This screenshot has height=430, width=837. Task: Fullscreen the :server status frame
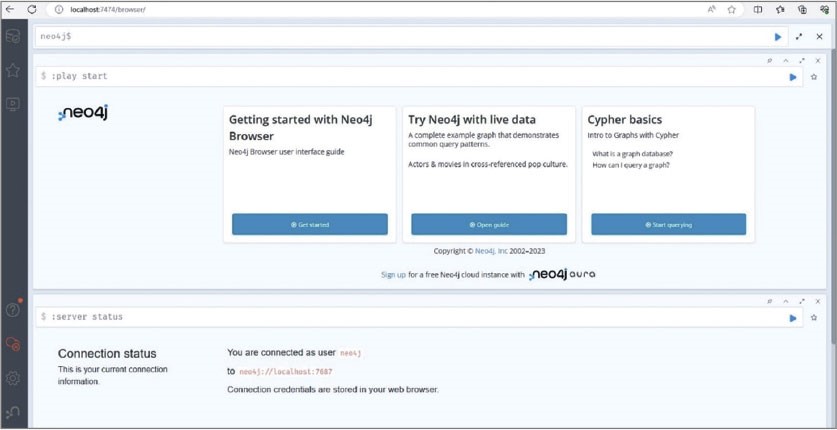click(x=801, y=301)
